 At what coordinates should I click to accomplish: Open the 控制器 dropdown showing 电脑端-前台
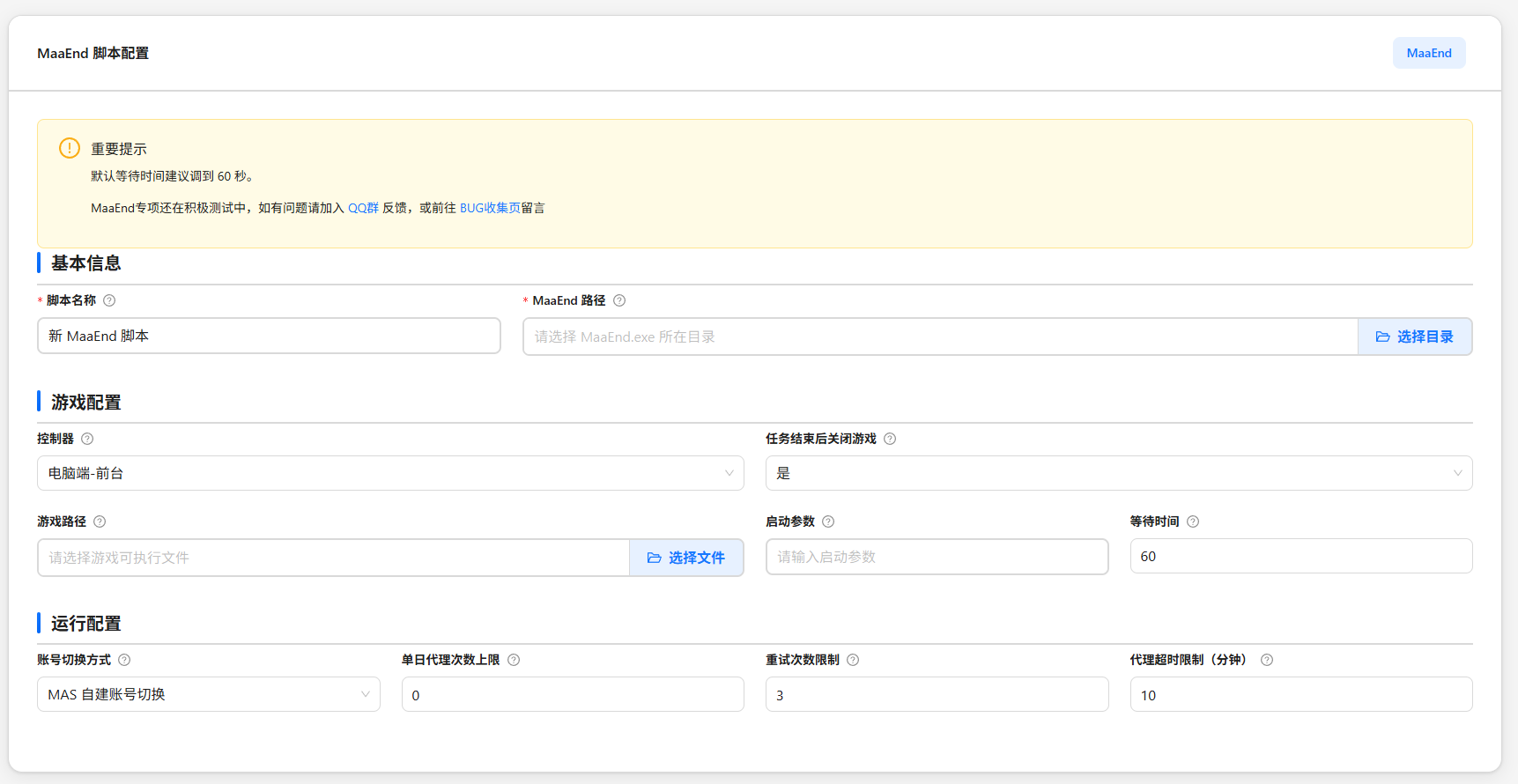pos(390,473)
